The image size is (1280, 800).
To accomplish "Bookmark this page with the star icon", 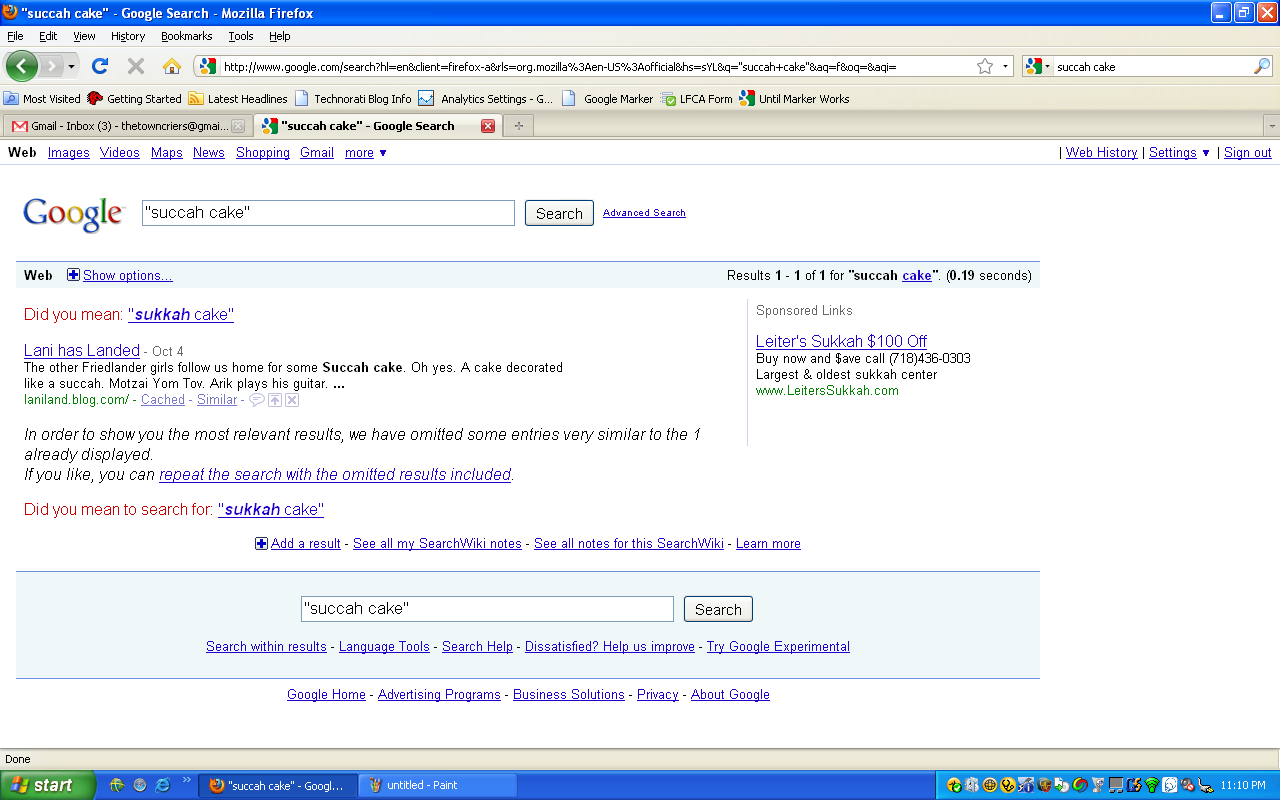I will 985,66.
